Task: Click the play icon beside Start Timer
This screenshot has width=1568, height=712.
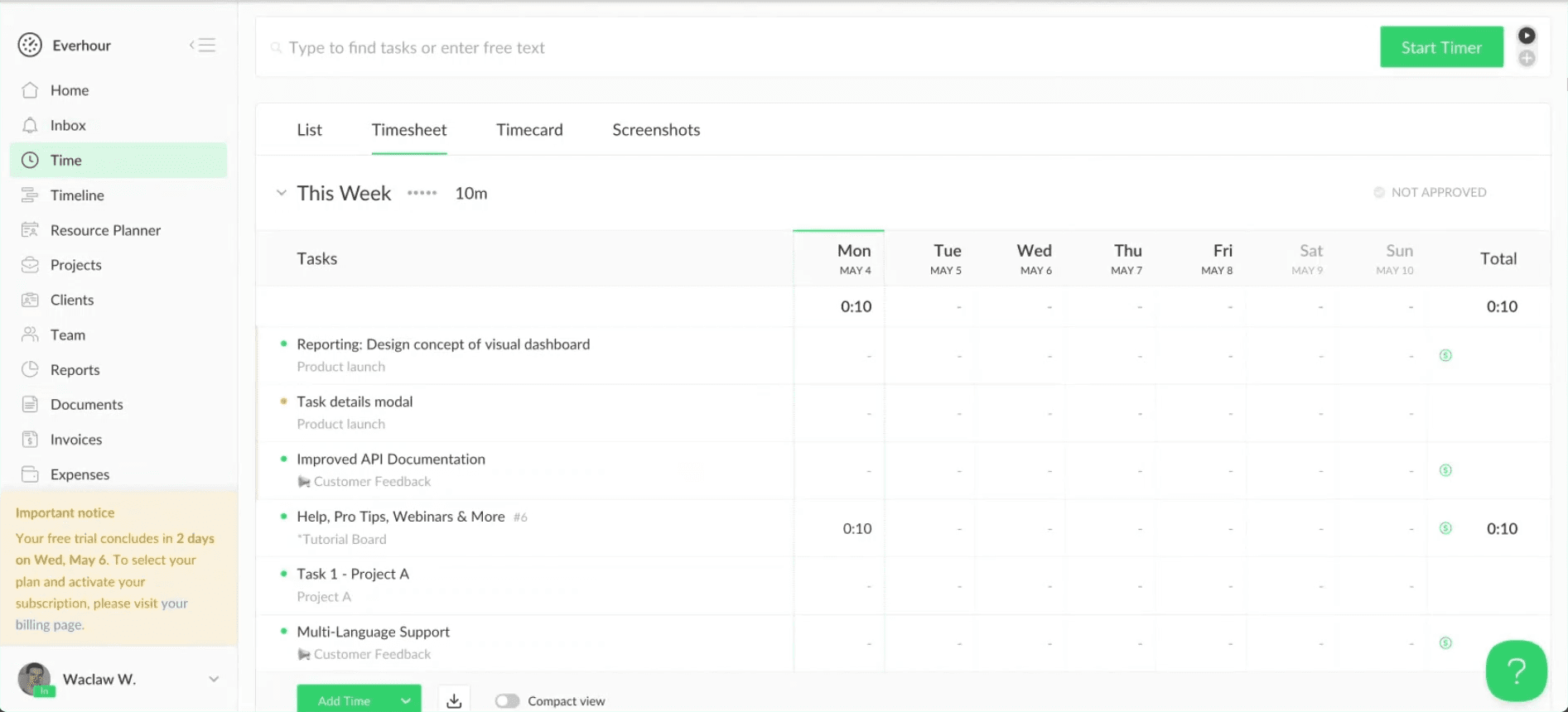Action: [1527, 36]
